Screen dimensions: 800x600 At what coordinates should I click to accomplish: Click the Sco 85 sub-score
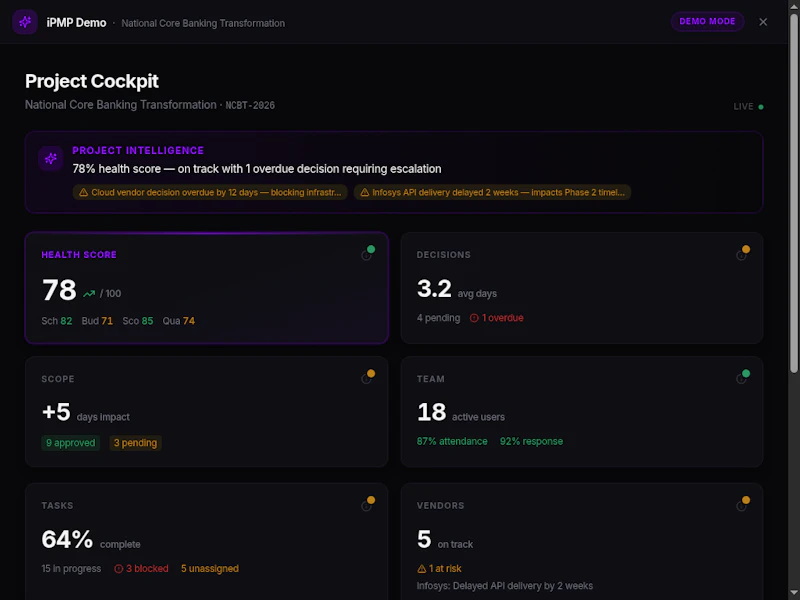(138, 321)
